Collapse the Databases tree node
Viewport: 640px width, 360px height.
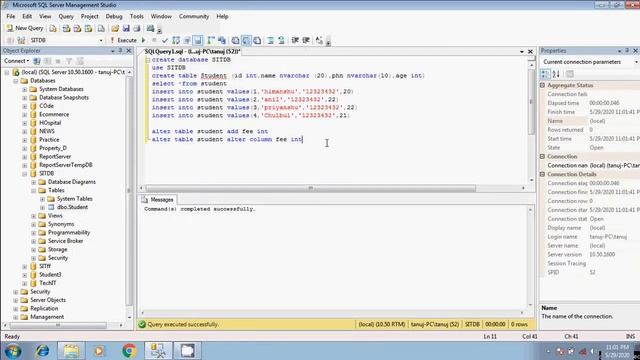coord(16,81)
